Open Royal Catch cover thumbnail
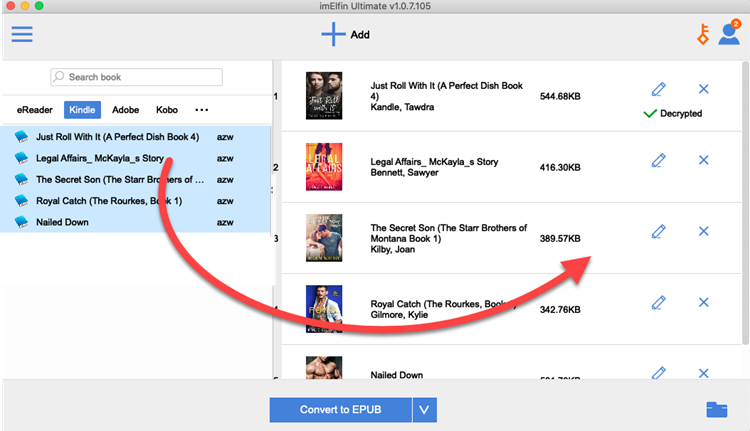Screen dimensions: 750x431 pyautogui.click(x=324, y=309)
